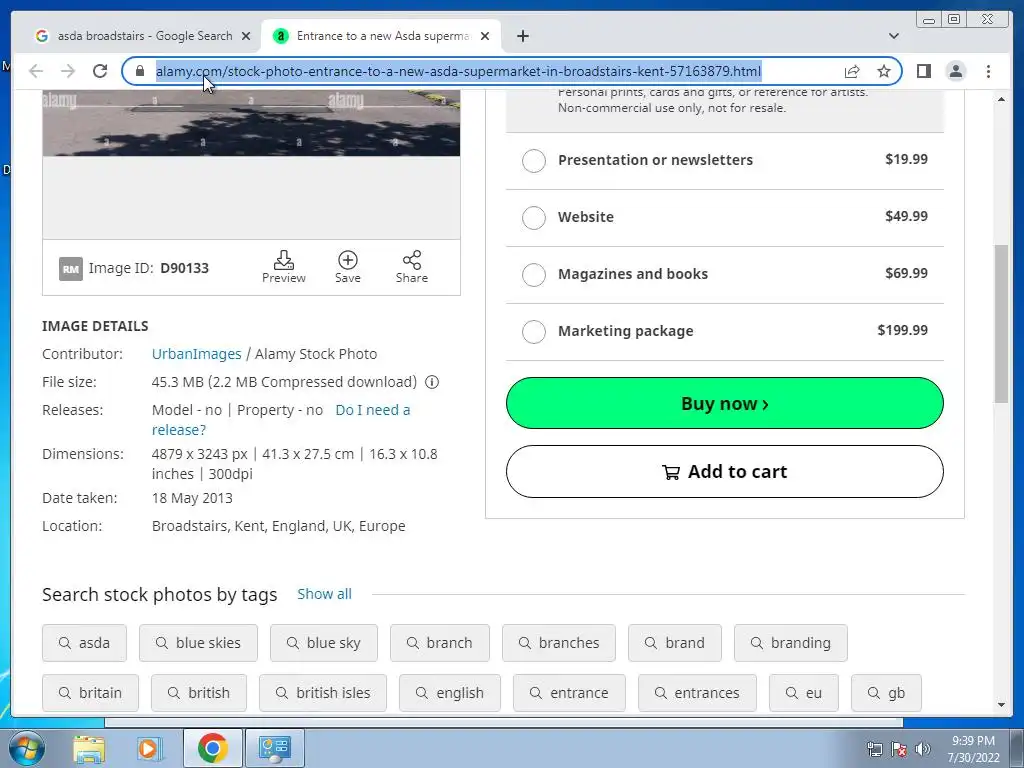Search photos tagged branches
The image size is (1024, 768).
[x=558, y=643]
